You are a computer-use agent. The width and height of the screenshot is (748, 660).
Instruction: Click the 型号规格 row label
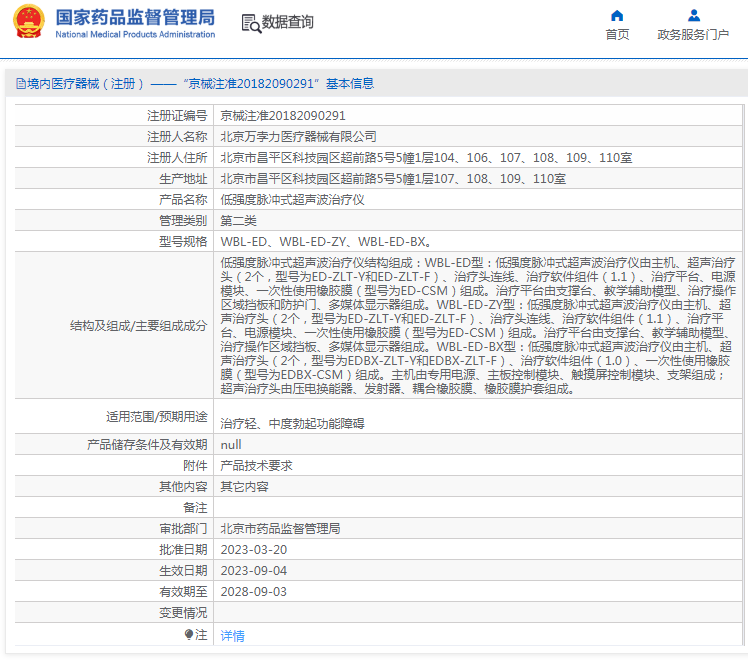point(183,242)
